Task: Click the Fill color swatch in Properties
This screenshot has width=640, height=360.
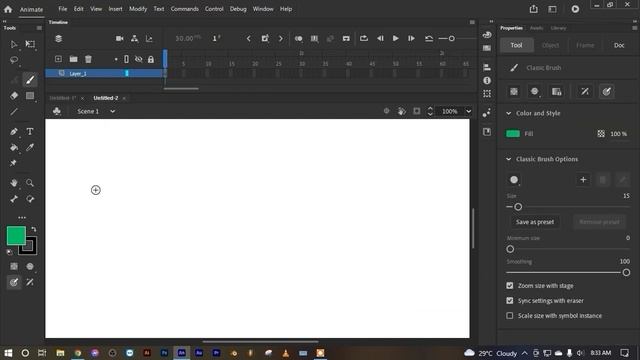Action: click(x=513, y=134)
